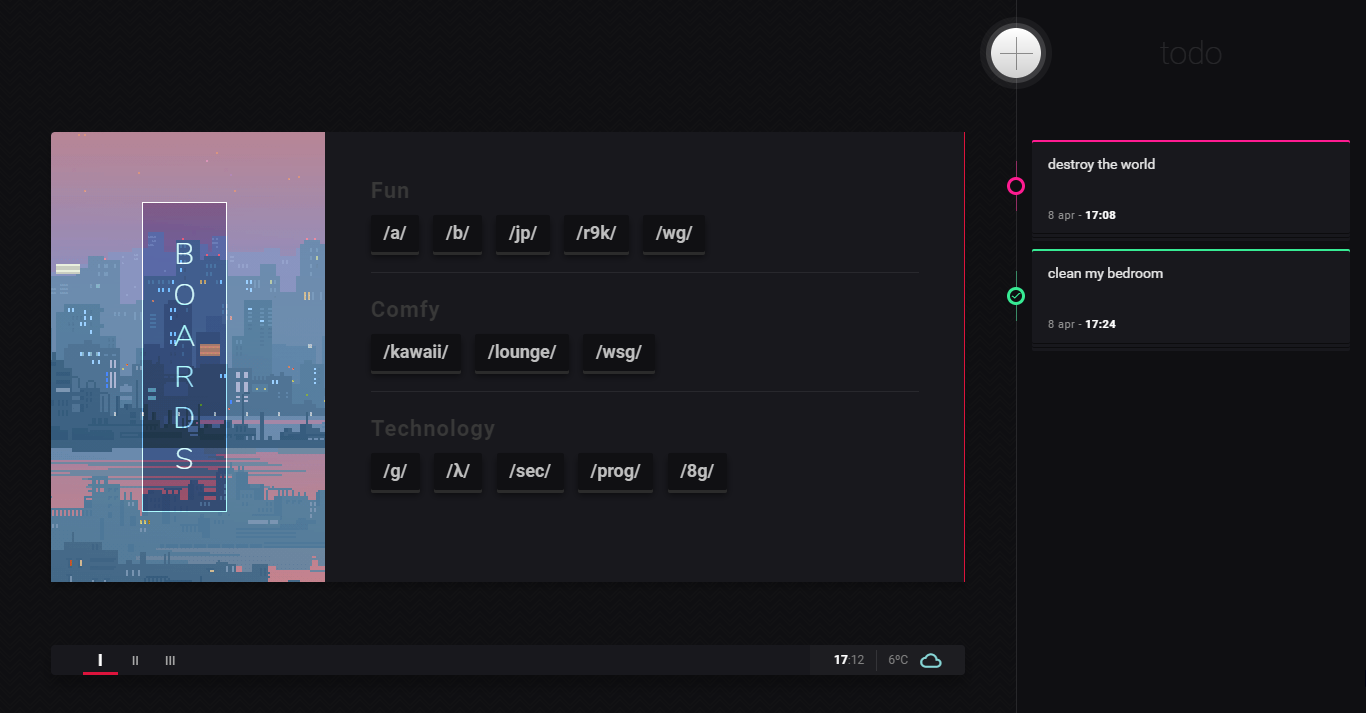This screenshot has width=1366, height=713.
Task: Click the cloud weather icon
Action: pos(931,660)
